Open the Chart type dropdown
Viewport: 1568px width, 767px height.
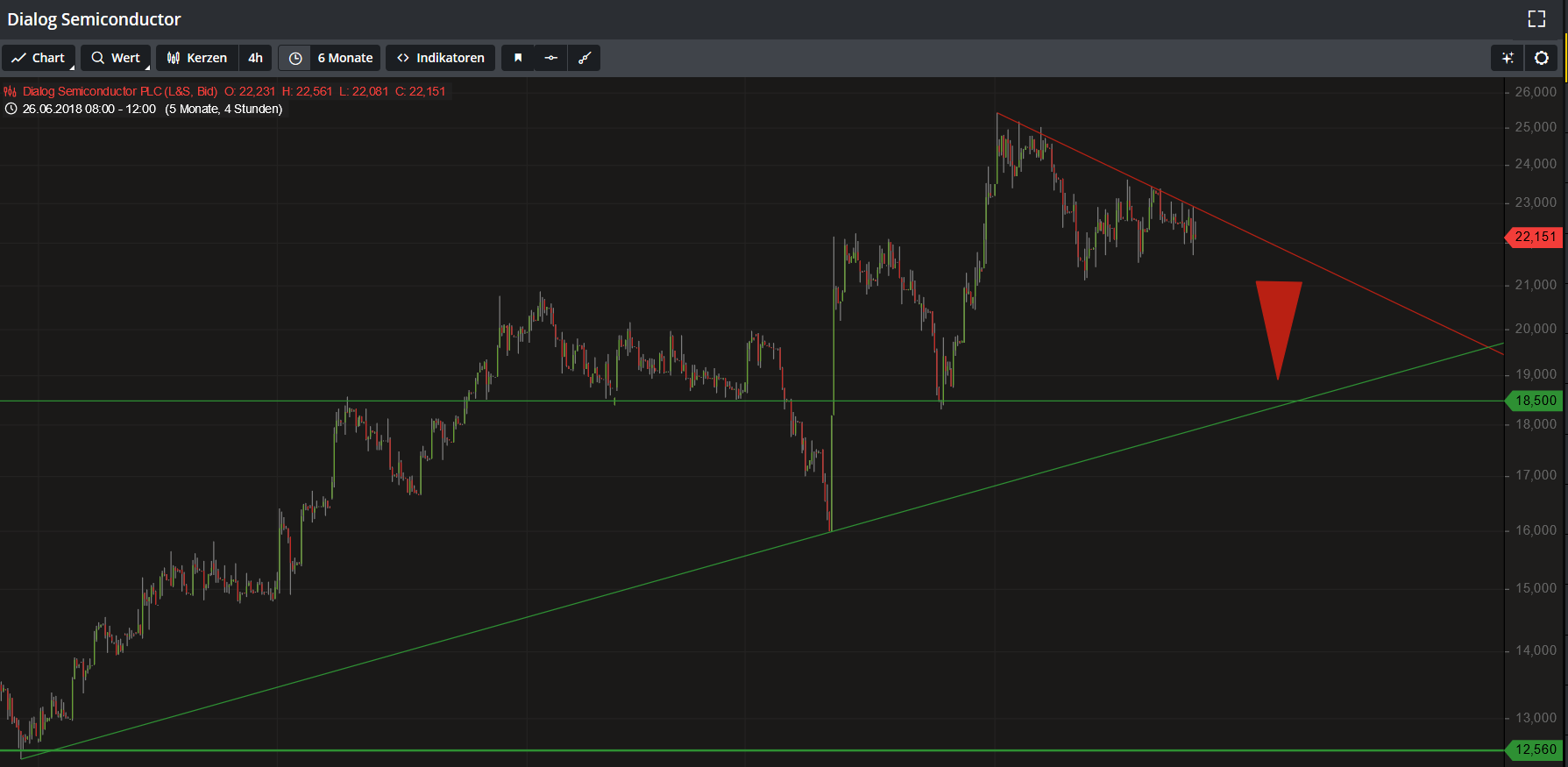[39, 58]
